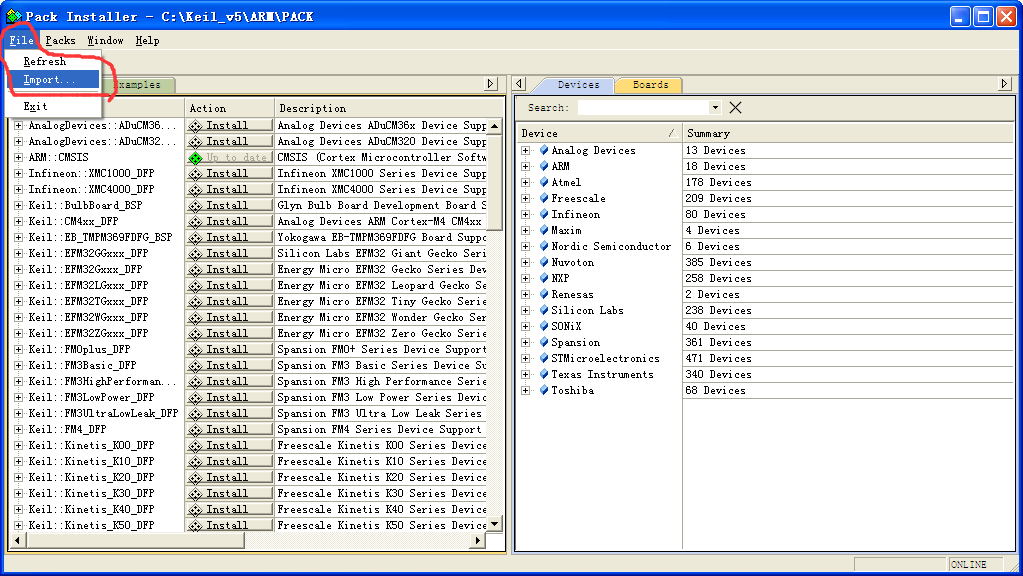Click packs list horizontal scrollbar left arrow
This screenshot has width=1023, height=576.
tap(18, 540)
